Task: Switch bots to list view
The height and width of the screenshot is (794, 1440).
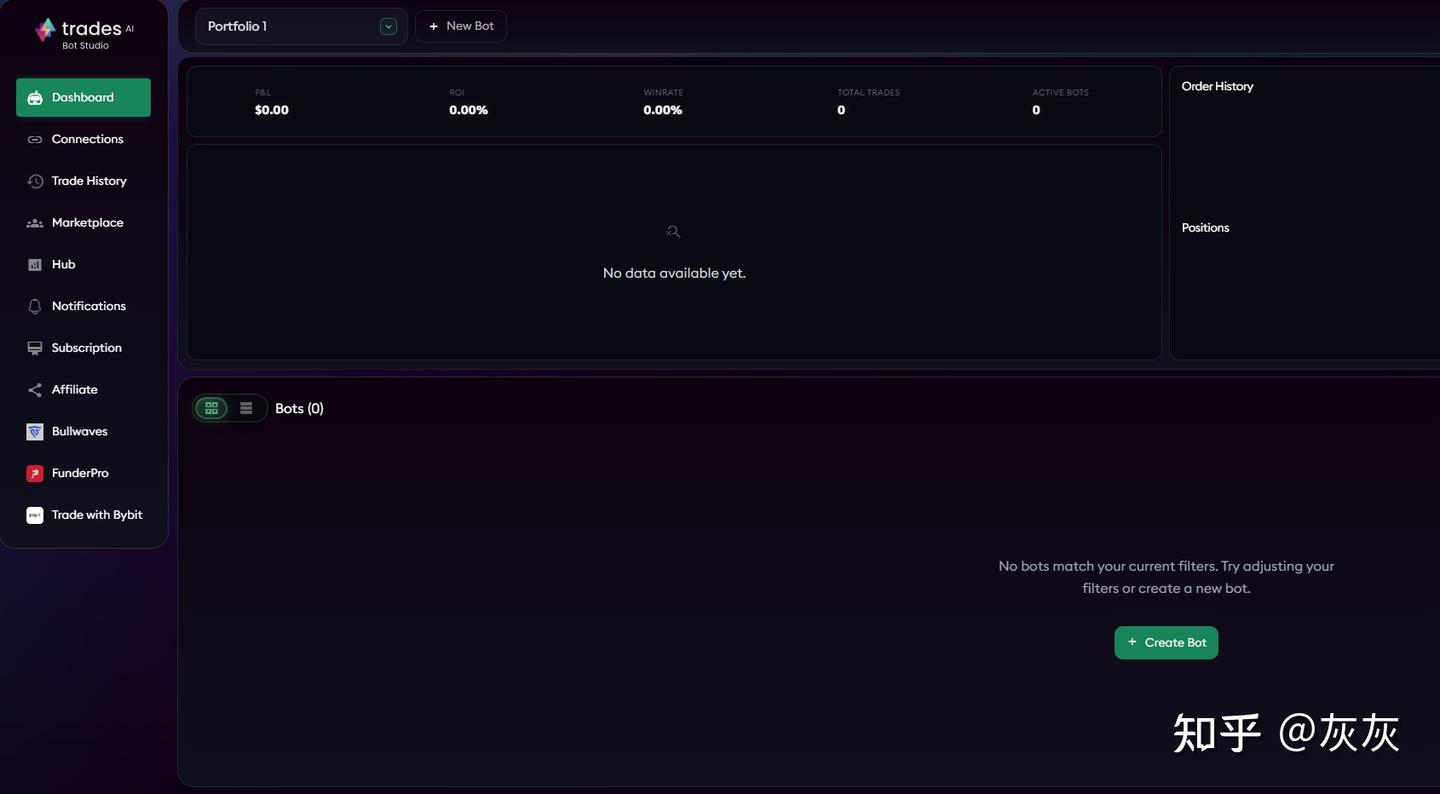Action: (246, 408)
